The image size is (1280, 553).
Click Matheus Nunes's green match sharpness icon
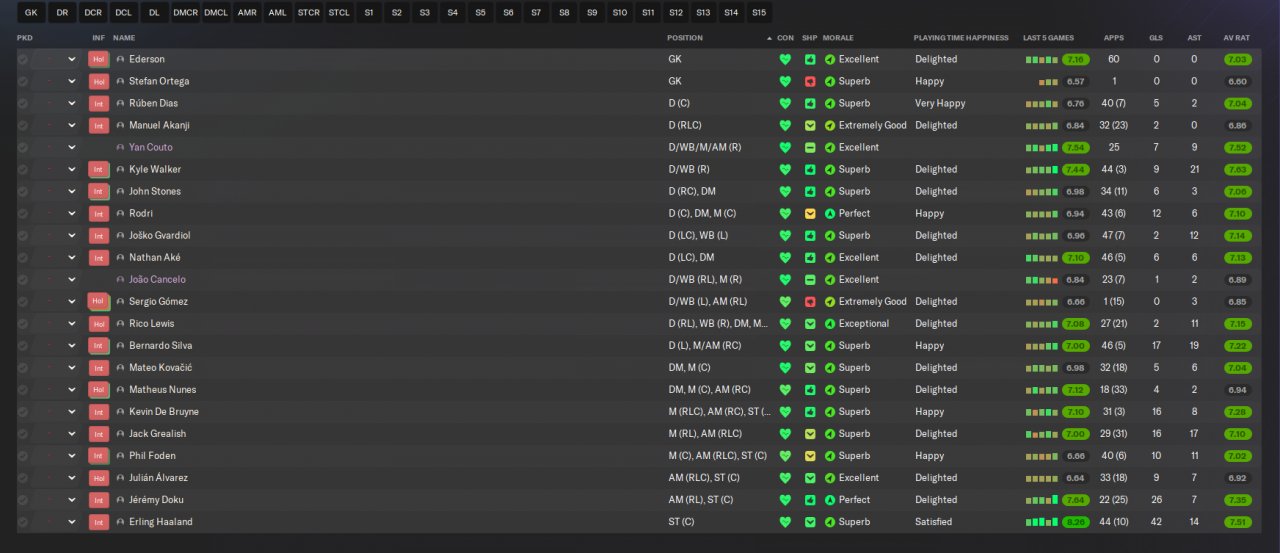[810, 390]
